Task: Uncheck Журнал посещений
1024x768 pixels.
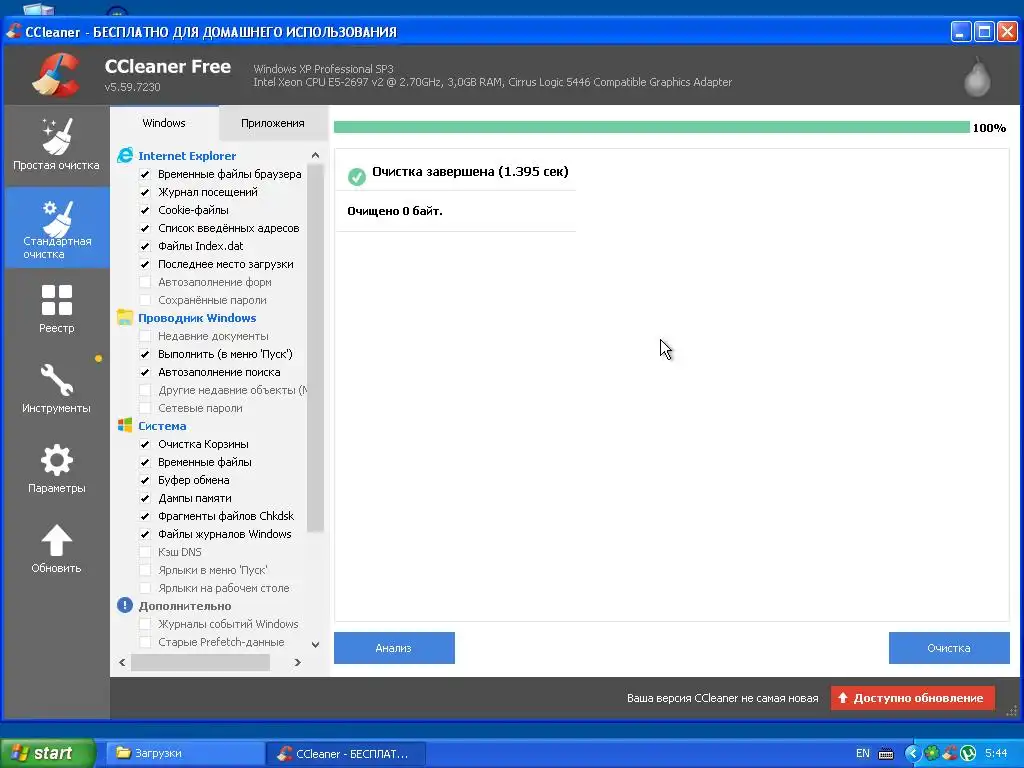Action: pos(145,192)
